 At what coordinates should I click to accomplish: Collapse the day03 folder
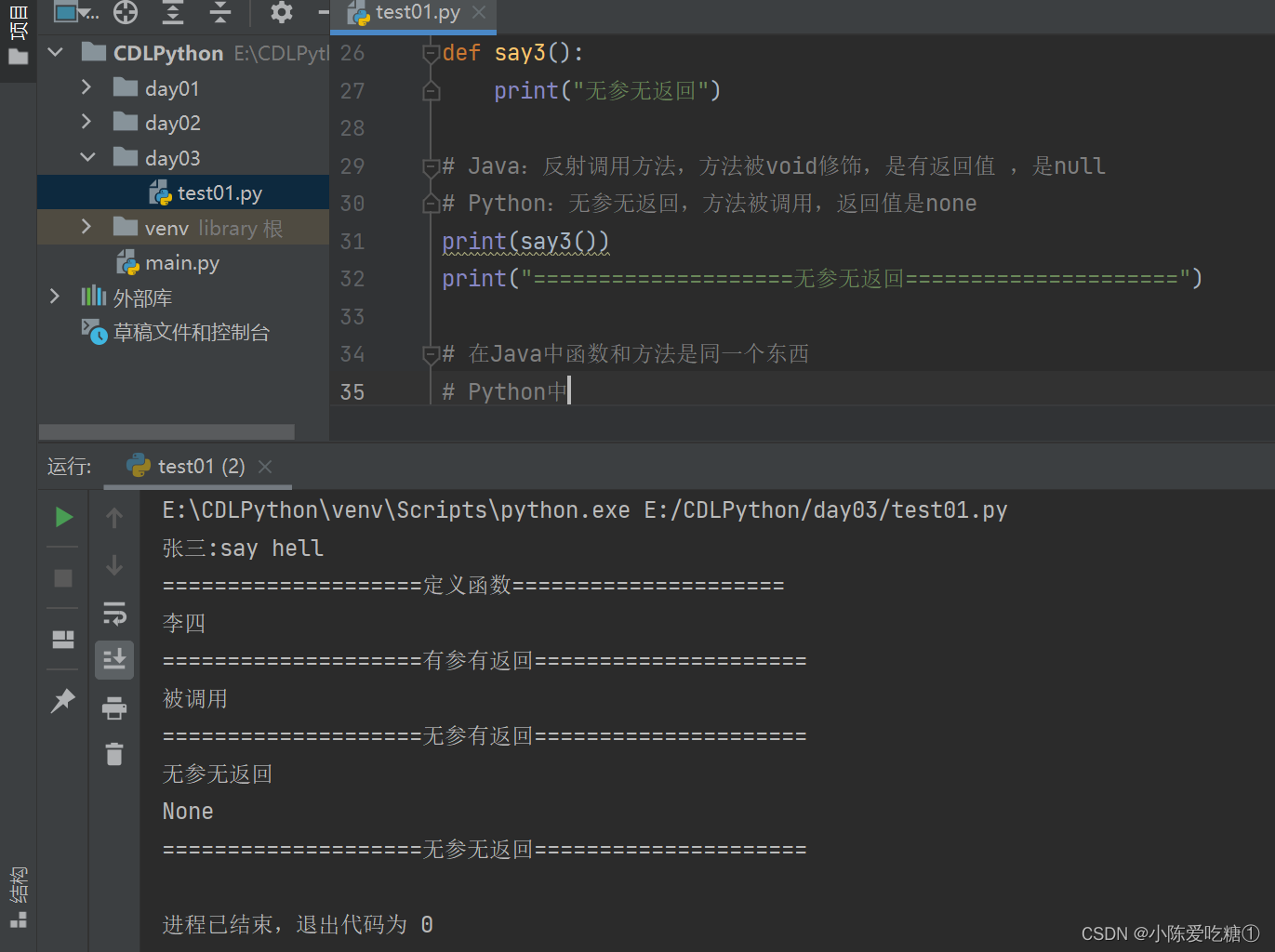pos(86,156)
